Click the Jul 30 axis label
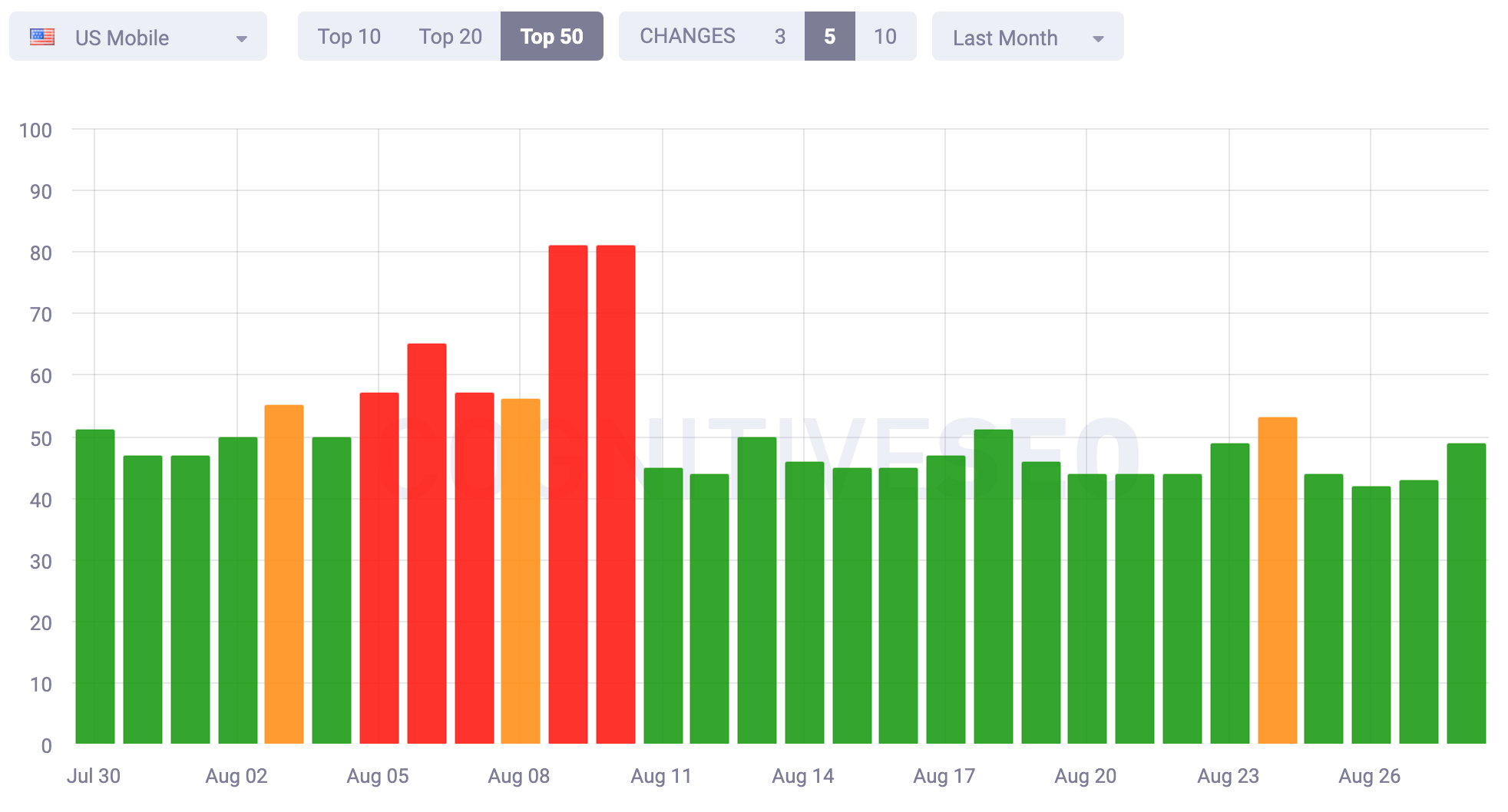The image size is (1508, 812). point(94,776)
